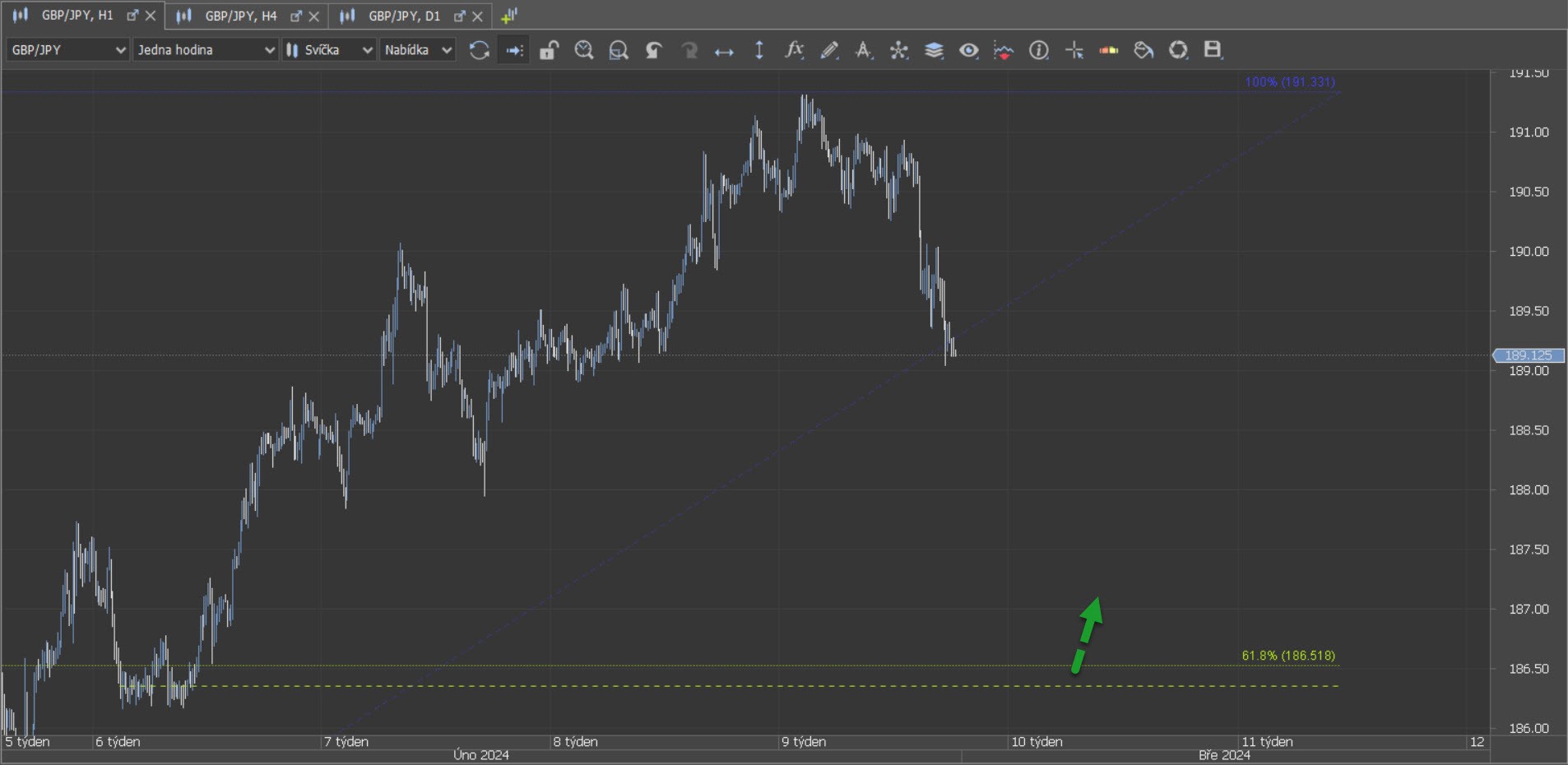The image size is (1568, 765).
Task: Detach the GBP/JPY, H1 chart into a window
Action: pyautogui.click(x=132, y=16)
